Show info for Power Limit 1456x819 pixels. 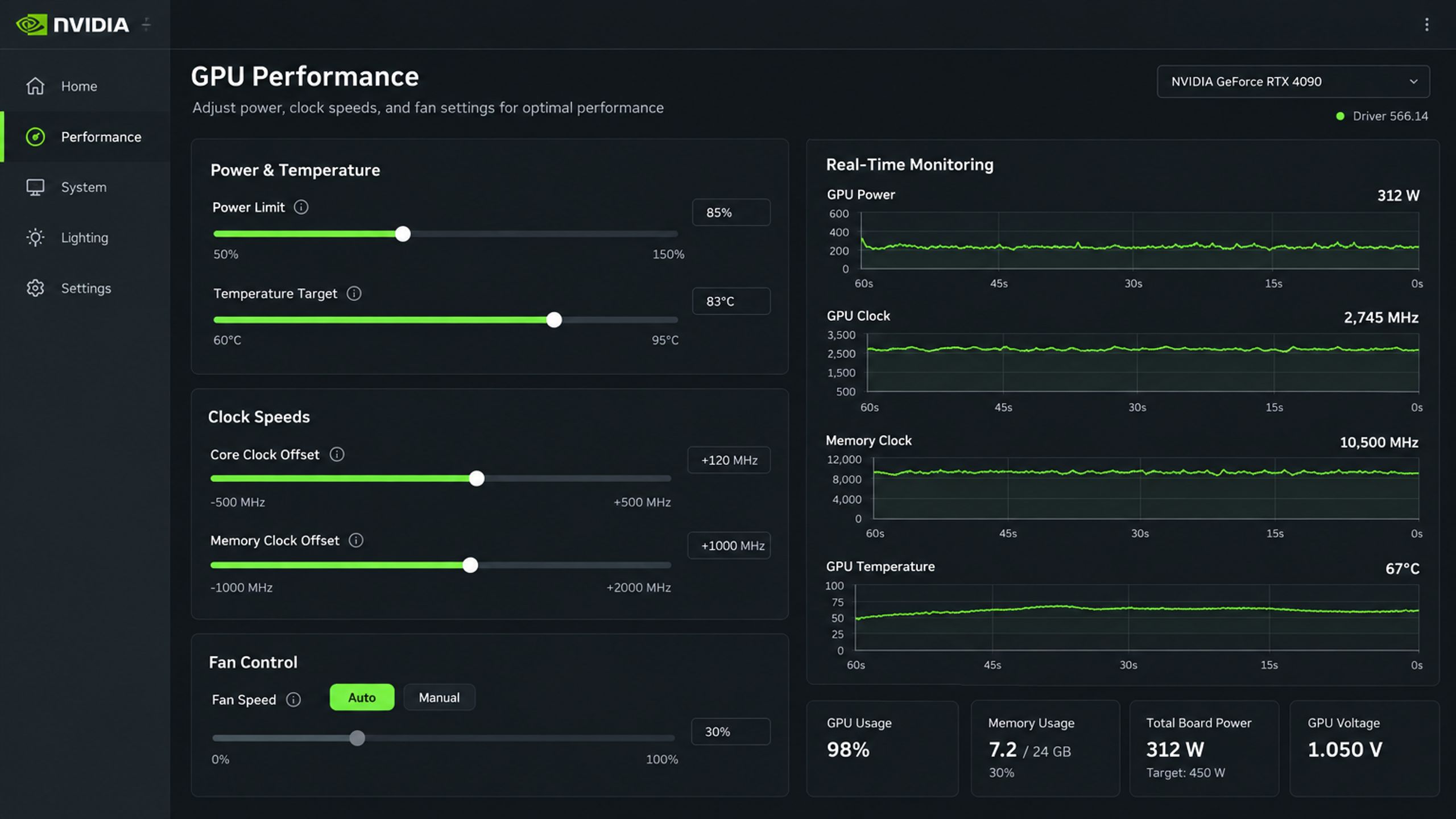coord(301,207)
